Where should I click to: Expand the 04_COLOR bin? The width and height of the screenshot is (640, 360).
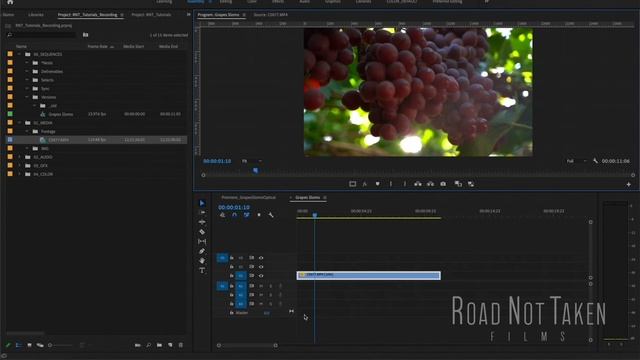click(19, 174)
